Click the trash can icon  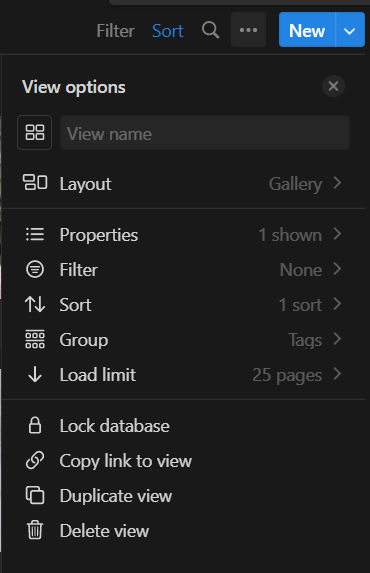[x=35, y=530]
